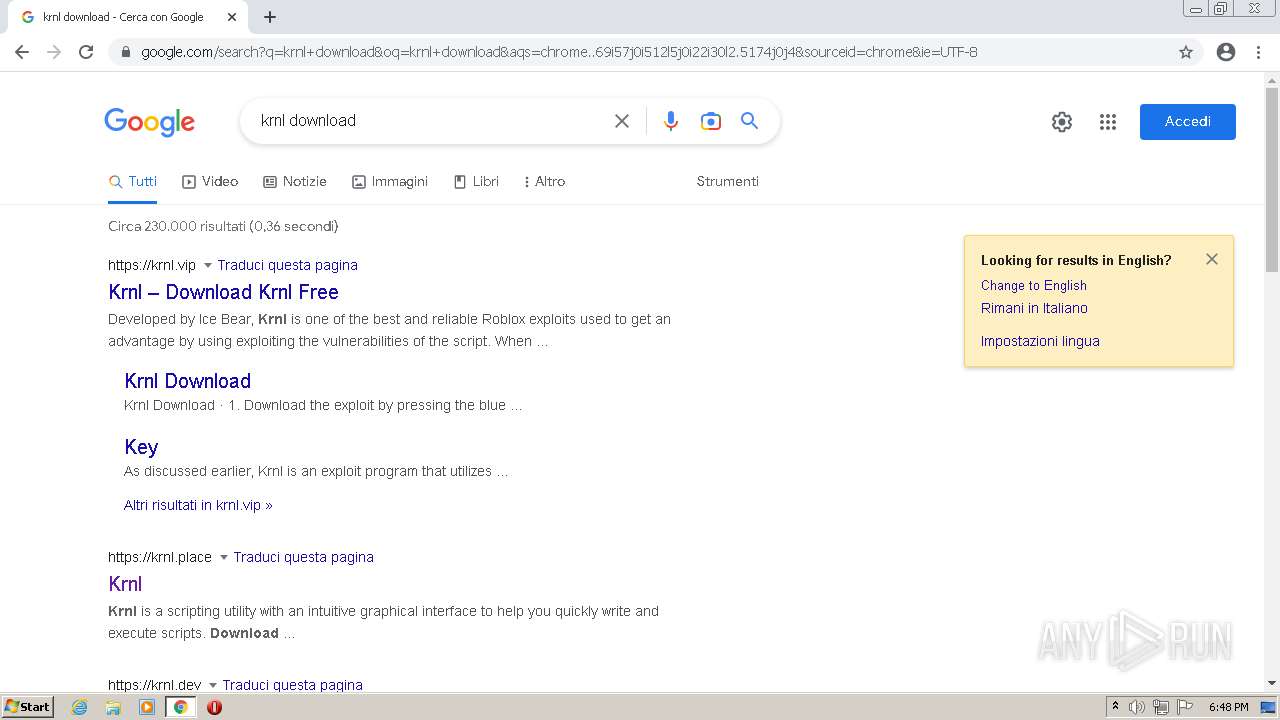Viewport: 1280px width, 720px height.
Task: Open the 'Krnl Download' sublink
Action: (187, 381)
